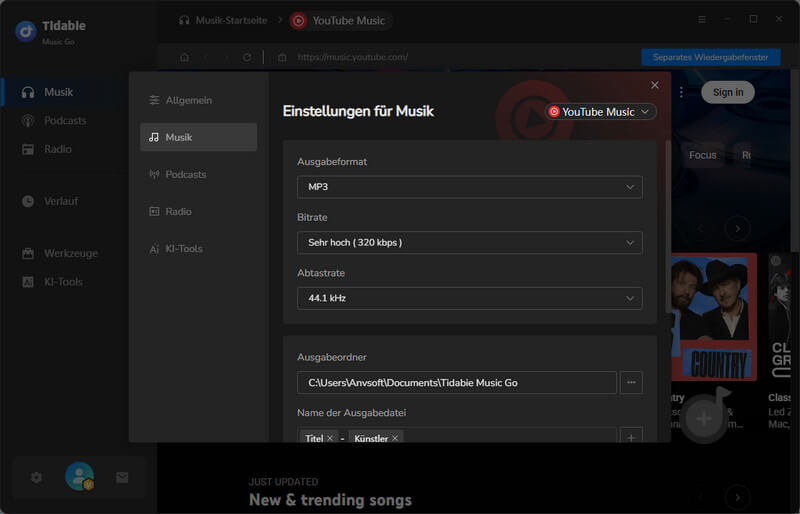Remove the Titel tag from filename
Viewport: 800px width, 514px height.
tap(330, 438)
